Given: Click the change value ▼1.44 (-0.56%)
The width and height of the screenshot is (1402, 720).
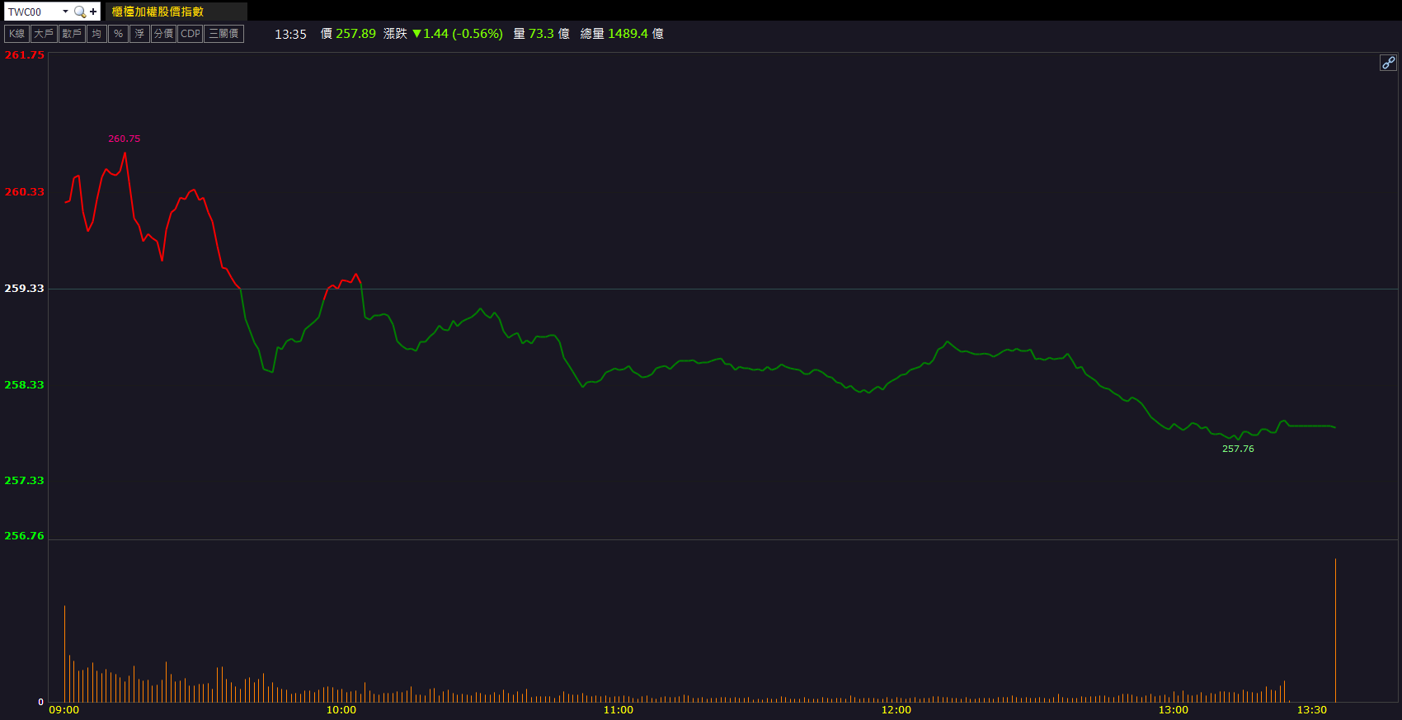Looking at the screenshot, I should point(457,34).
